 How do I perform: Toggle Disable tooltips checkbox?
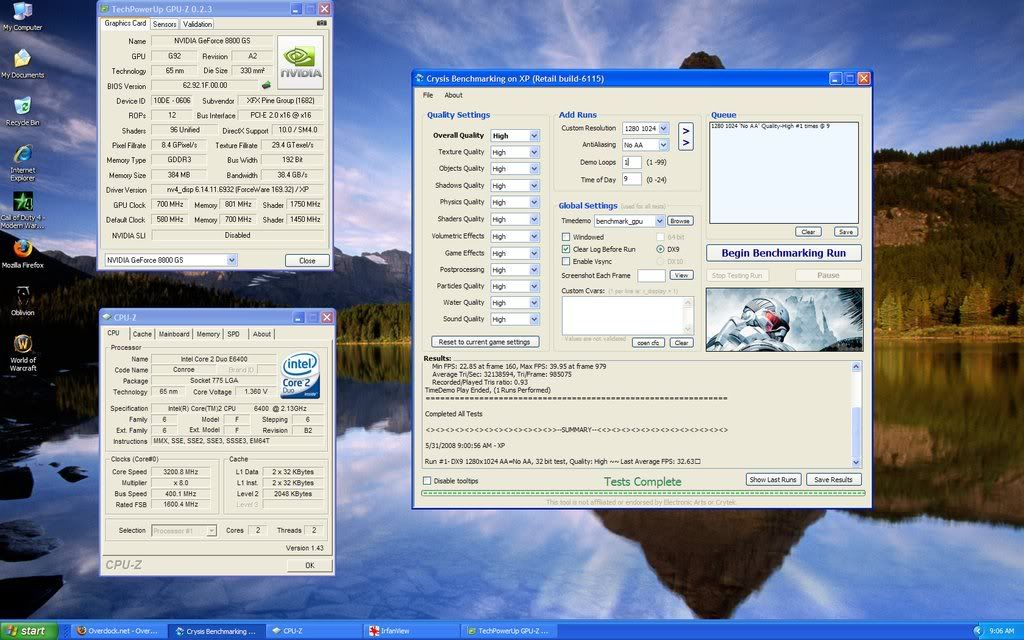tap(427, 481)
